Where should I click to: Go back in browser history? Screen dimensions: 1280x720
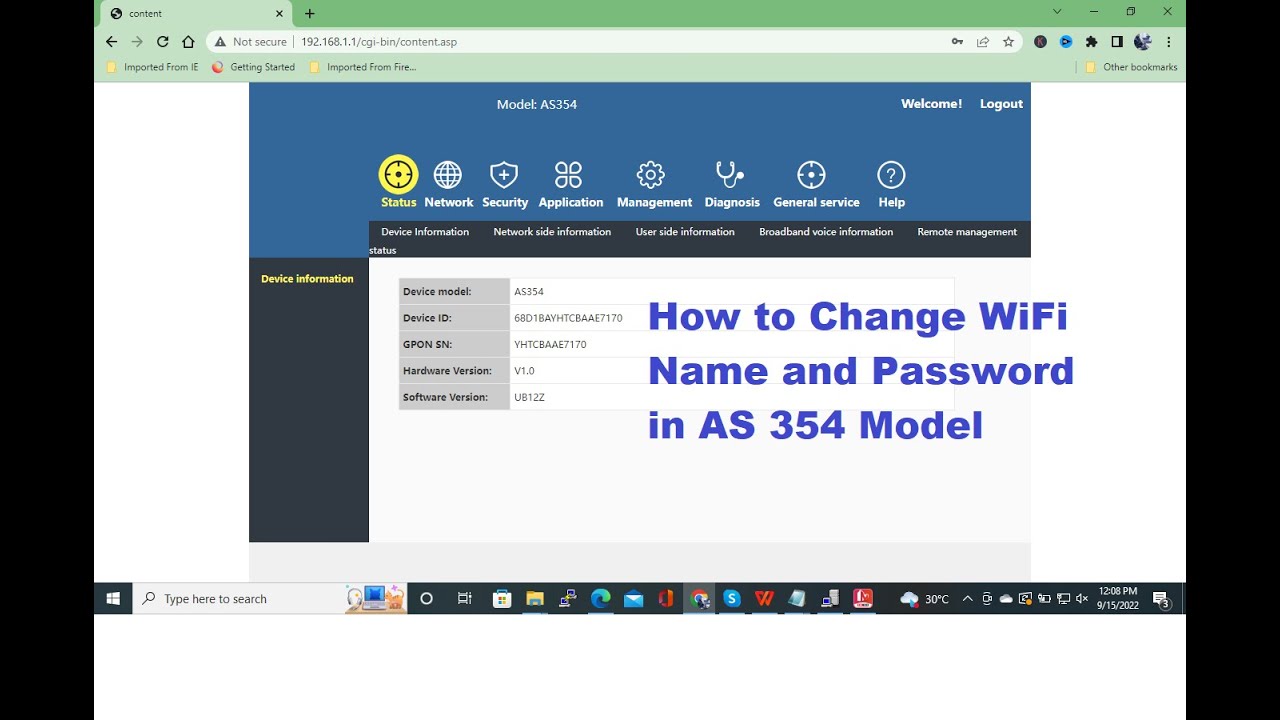click(111, 42)
